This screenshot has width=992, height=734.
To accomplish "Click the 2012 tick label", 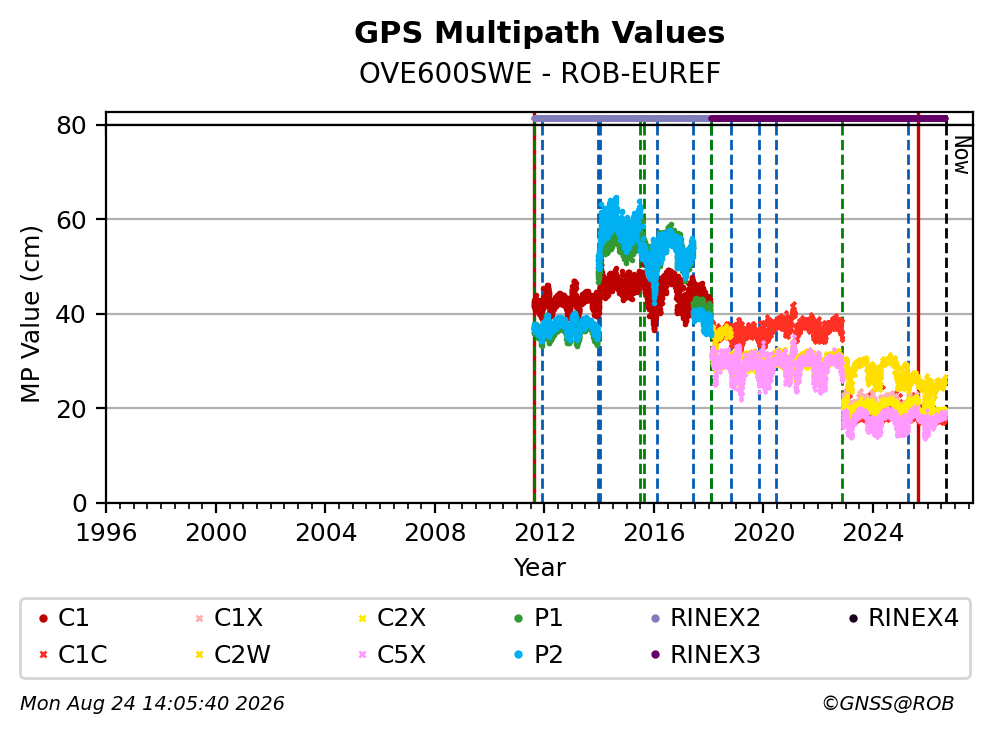I will 545,533.
